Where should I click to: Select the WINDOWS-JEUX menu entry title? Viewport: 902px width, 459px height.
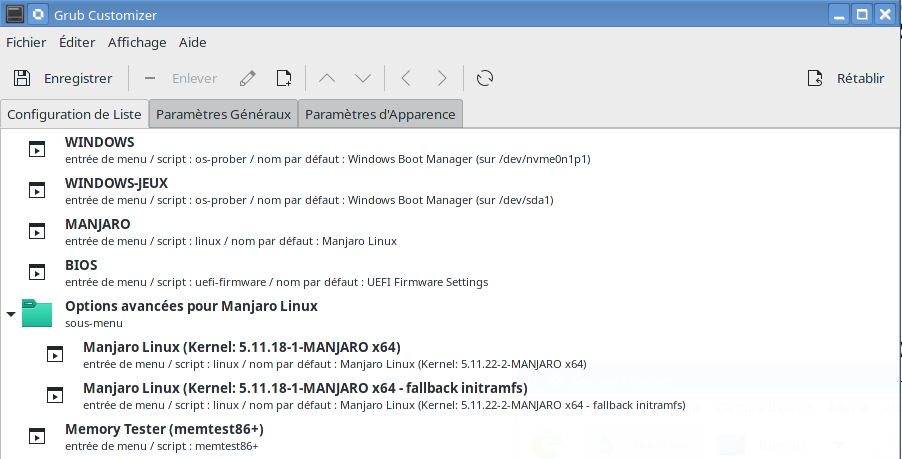point(116,183)
